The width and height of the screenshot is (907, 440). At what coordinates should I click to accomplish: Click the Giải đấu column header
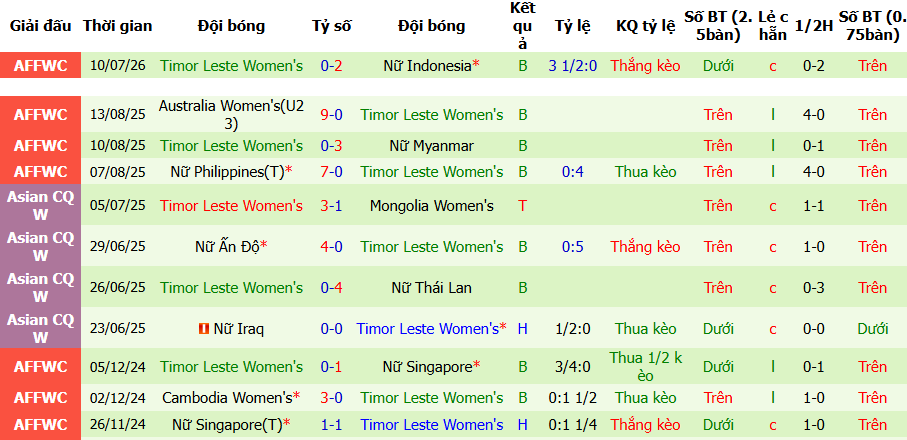(40, 26)
